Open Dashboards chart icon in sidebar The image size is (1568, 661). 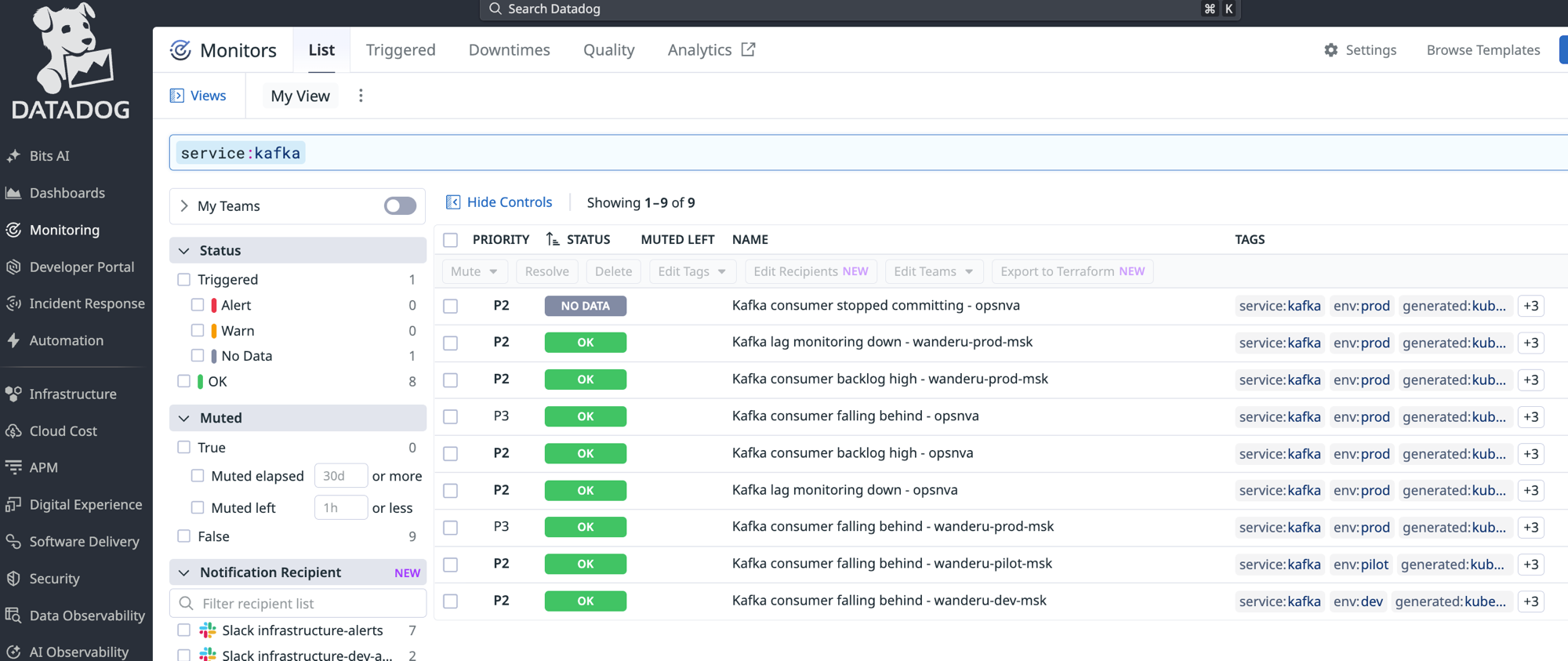coord(13,193)
